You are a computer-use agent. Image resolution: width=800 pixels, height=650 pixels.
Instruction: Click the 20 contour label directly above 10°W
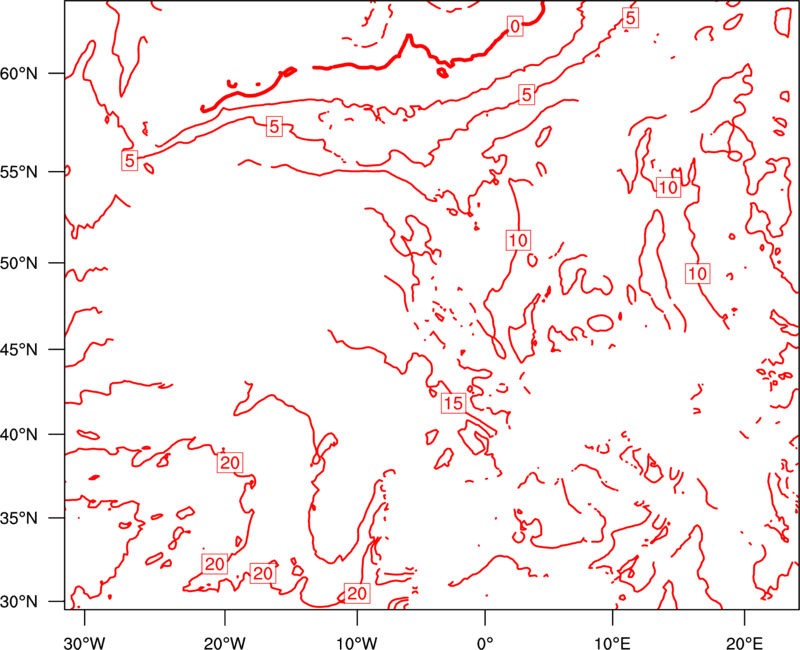pyautogui.click(x=357, y=593)
